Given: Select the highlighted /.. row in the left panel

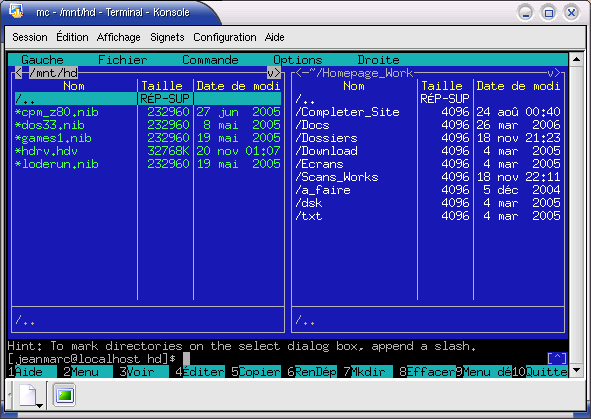Looking at the screenshot, I should click(x=148, y=99).
